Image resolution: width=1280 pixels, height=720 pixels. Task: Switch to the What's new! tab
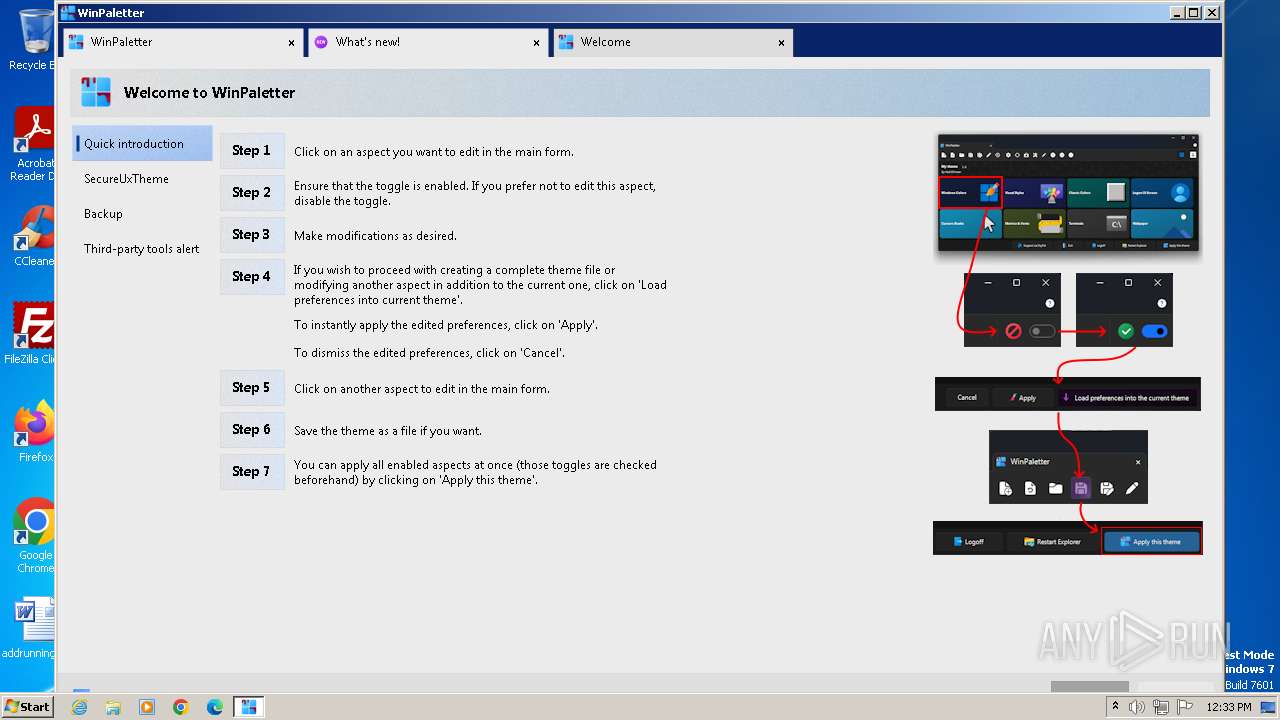point(427,42)
